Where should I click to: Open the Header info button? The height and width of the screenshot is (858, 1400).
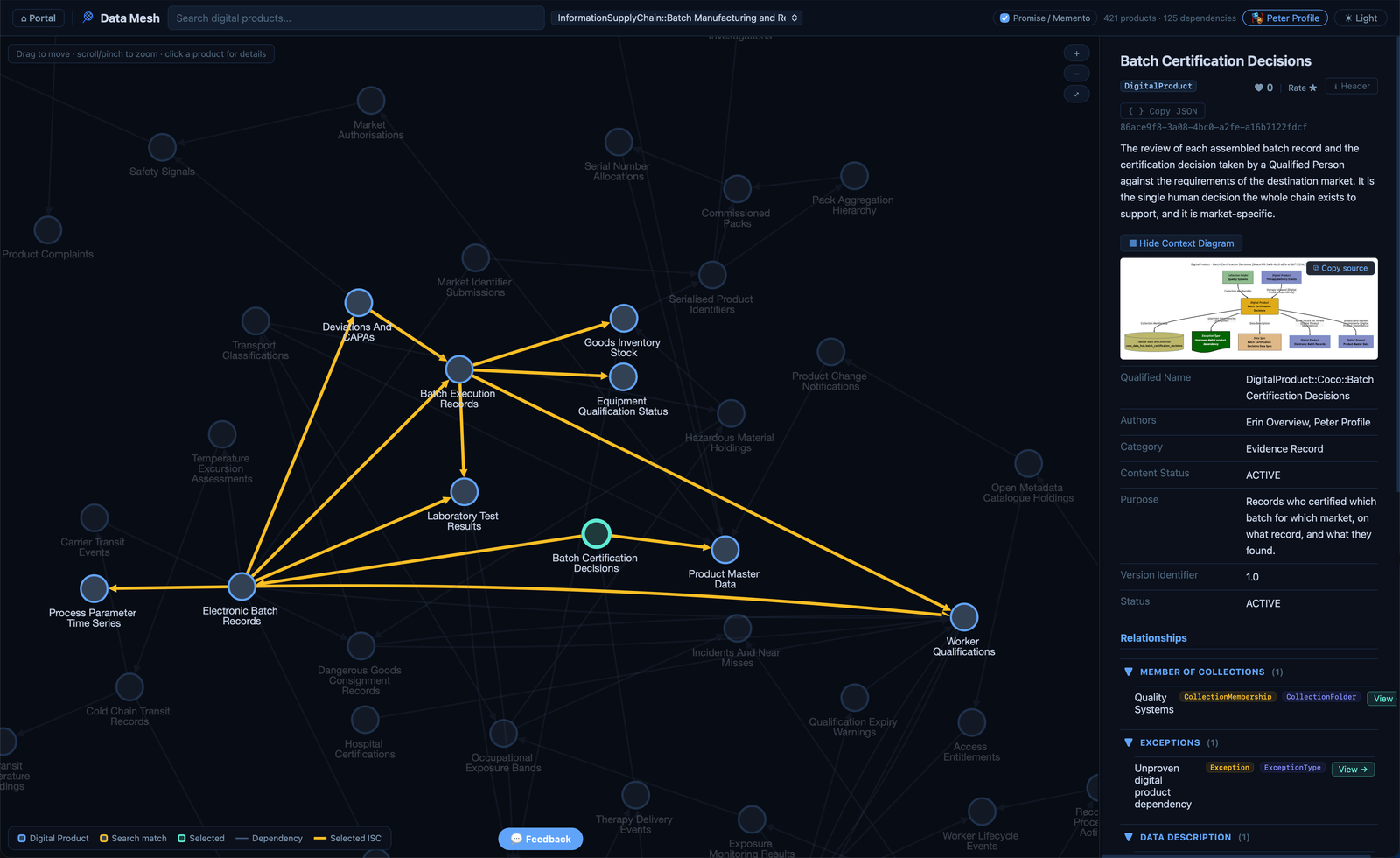pos(1352,86)
